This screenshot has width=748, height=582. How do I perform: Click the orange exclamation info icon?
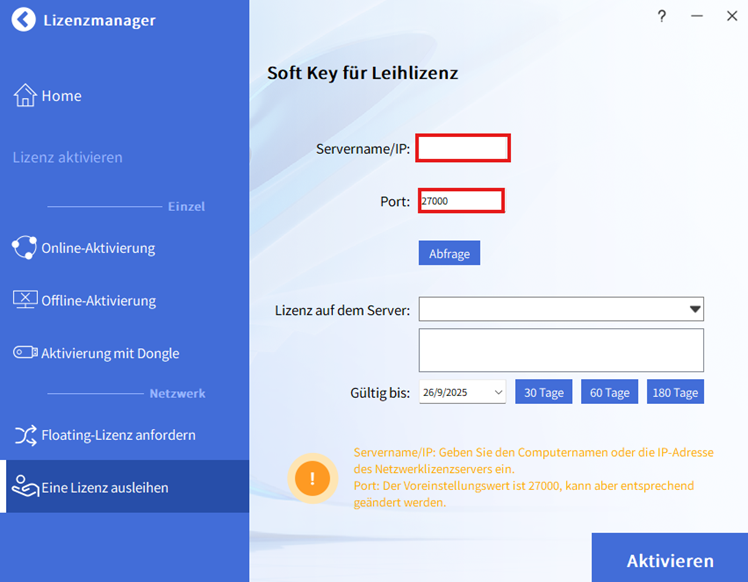tap(312, 478)
